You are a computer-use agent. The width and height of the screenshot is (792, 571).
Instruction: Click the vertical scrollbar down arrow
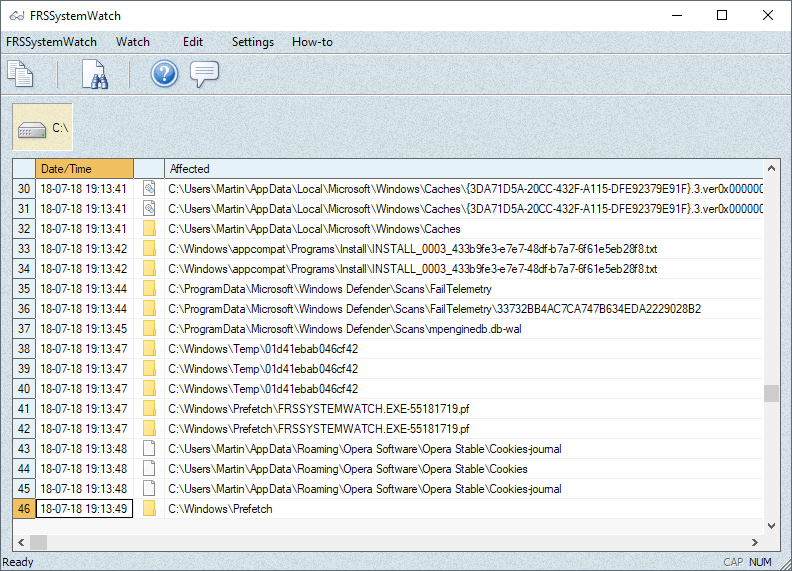[771, 526]
